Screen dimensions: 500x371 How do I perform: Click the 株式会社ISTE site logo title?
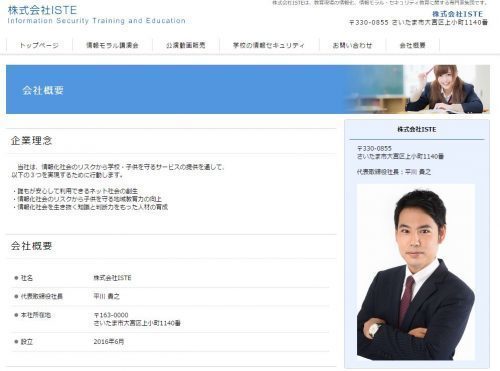click(x=42, y=10)
